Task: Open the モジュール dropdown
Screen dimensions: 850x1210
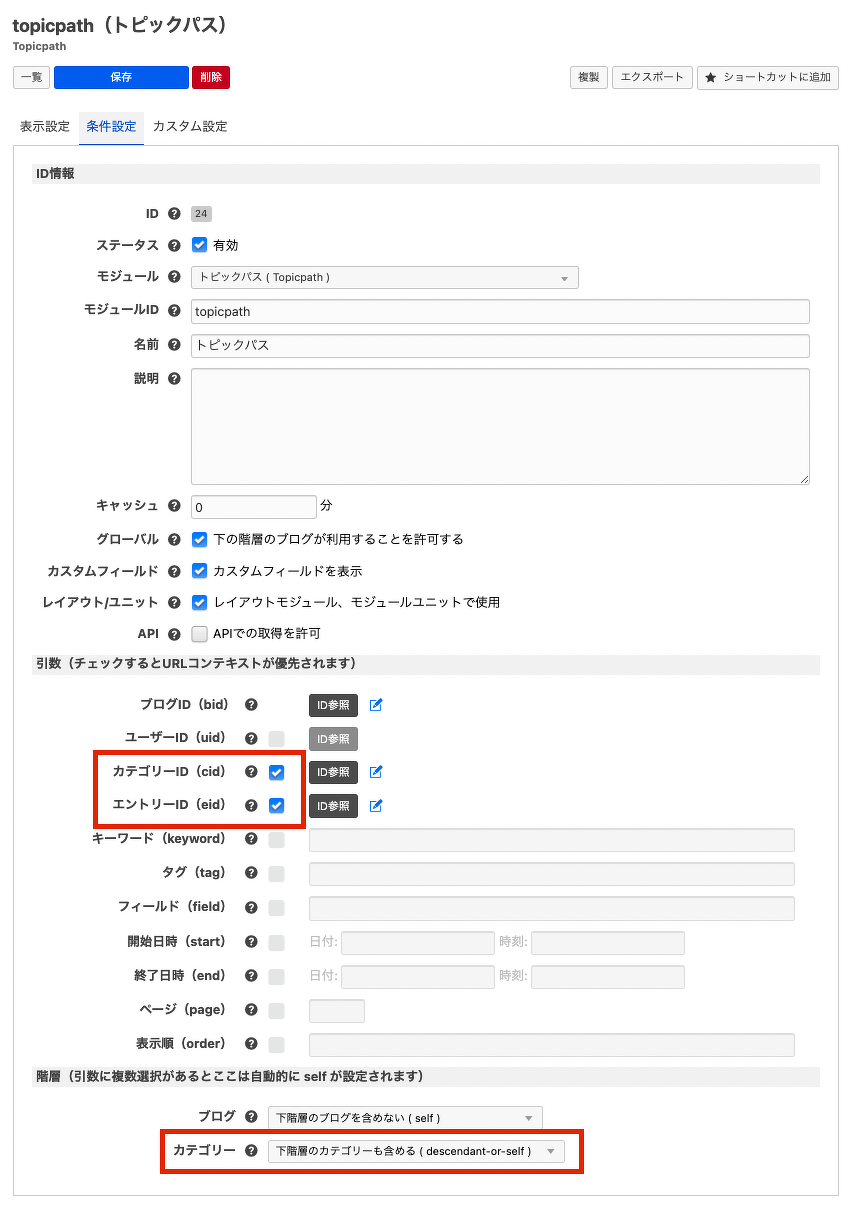Action: click(384, 278)
